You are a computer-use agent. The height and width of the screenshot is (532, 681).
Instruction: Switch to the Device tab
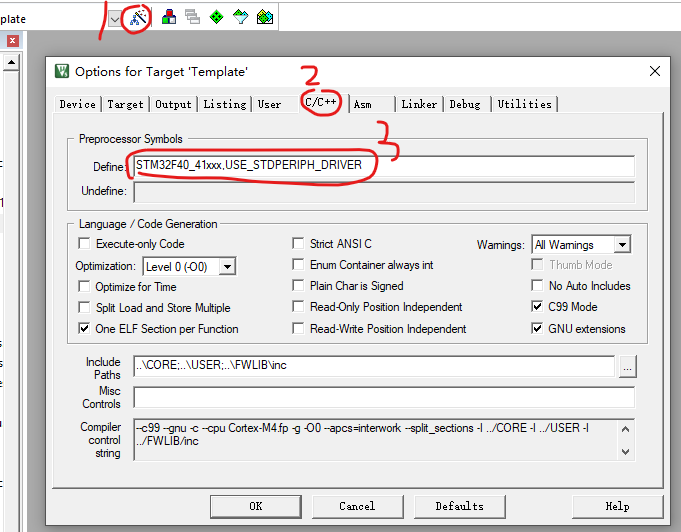point(78,104)
